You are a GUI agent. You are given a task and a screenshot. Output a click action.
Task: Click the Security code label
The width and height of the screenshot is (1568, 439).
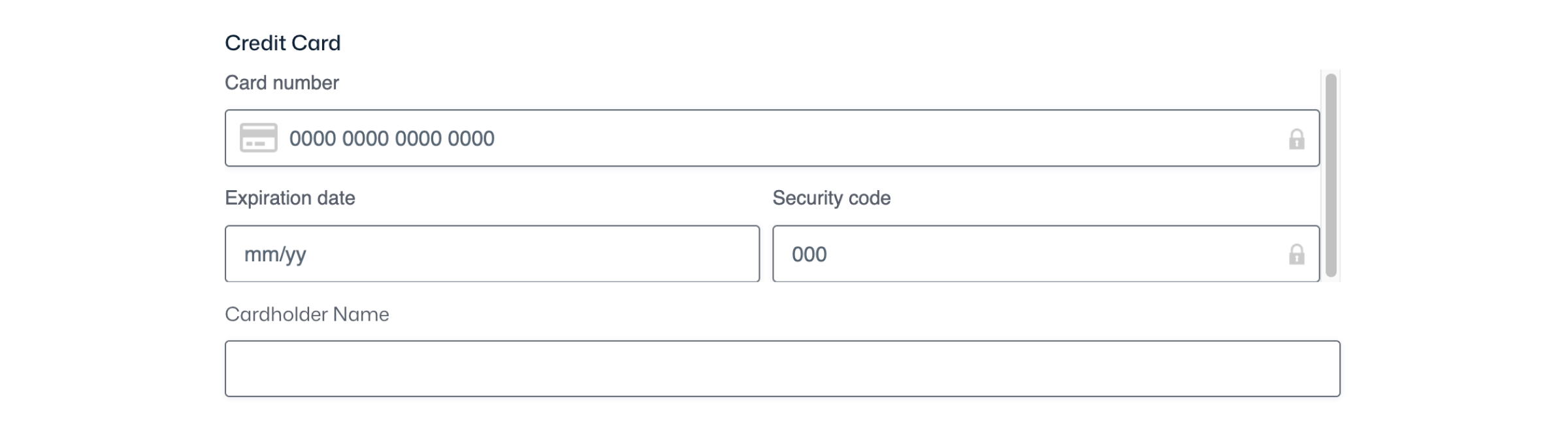(831, 197)
